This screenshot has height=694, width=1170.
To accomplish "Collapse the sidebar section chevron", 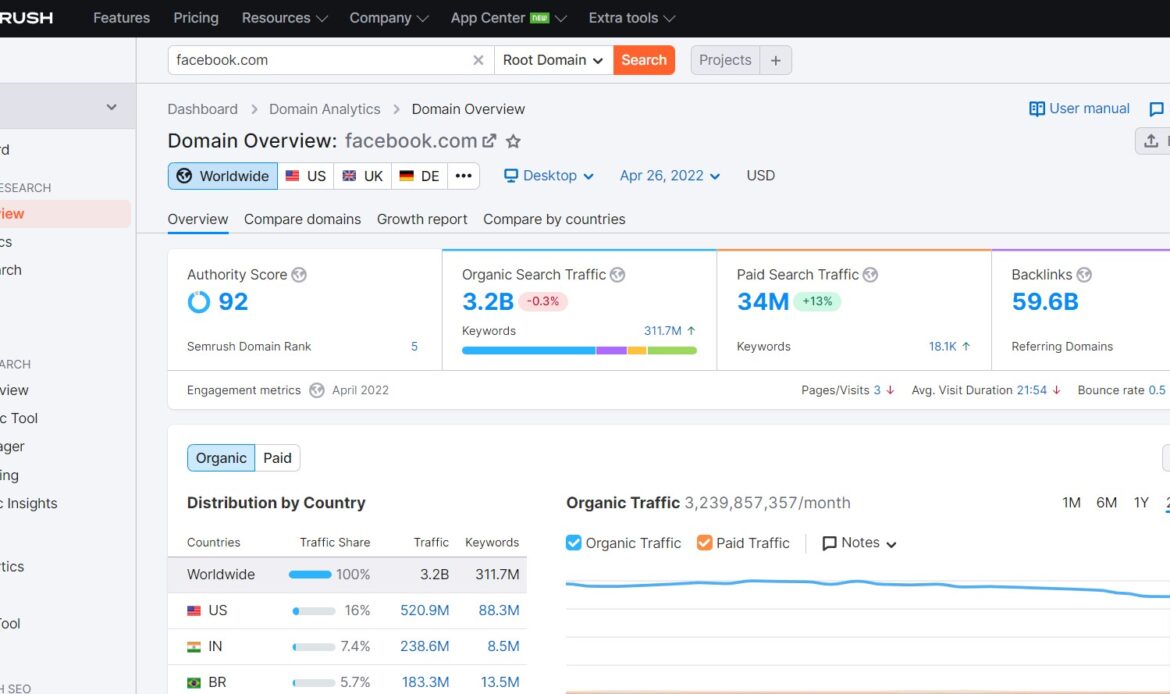I will pyautogui.click(x=111, y=107).
